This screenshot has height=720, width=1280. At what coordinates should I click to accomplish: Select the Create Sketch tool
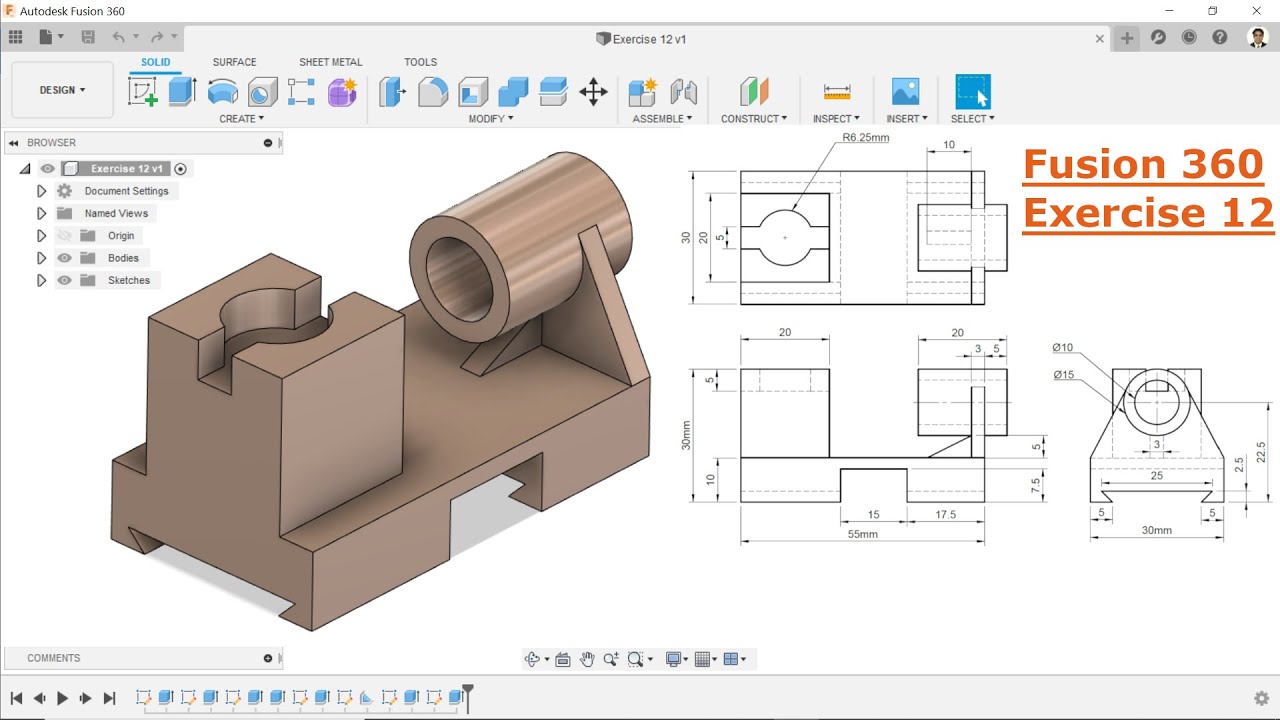(143, 92)
